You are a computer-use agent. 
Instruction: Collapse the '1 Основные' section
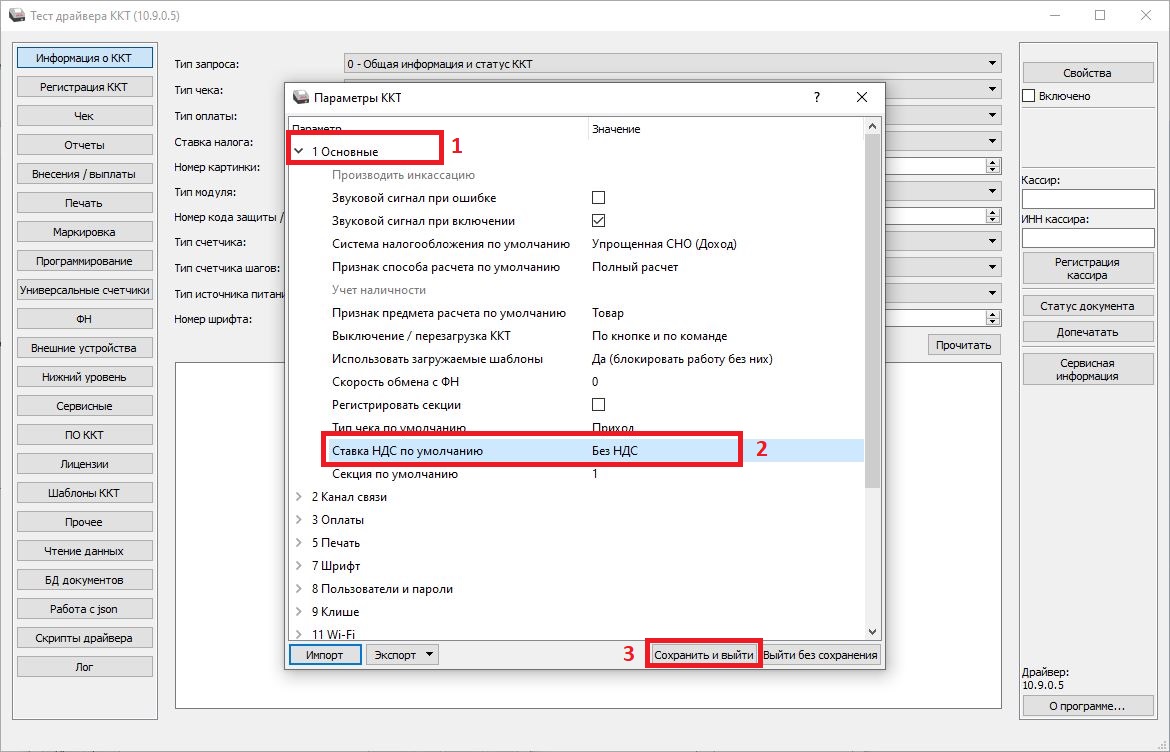299,151
